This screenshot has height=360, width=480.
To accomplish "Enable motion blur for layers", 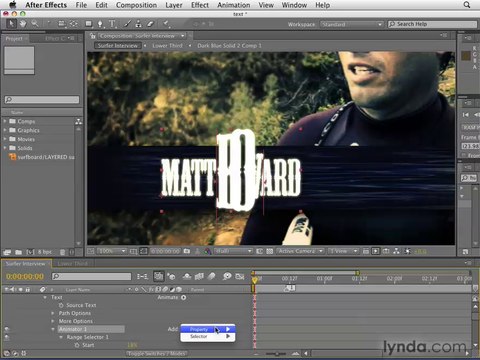I will pyautogui.click(x=211, y=276).
